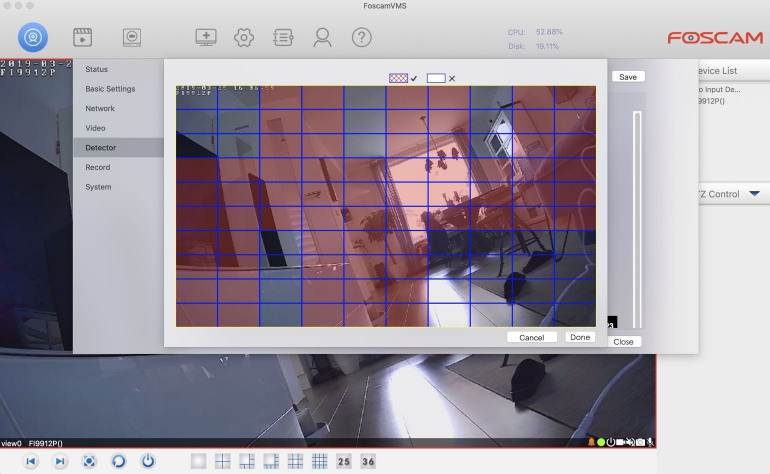The width and height of the screenshot is (770, 474).
Task: Open the live view camera tab
Action: pos(33,38)
